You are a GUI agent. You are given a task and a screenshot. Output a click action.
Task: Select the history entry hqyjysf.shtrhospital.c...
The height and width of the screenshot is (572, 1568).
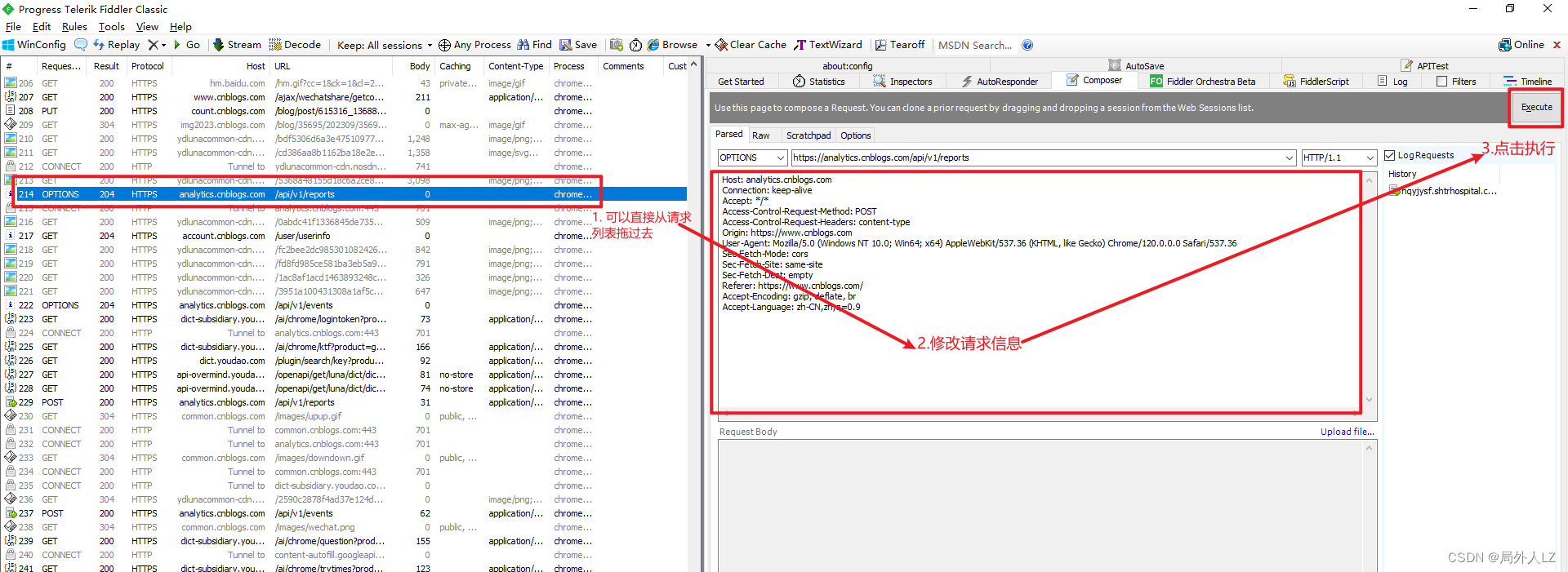[x=1443, y=191]
